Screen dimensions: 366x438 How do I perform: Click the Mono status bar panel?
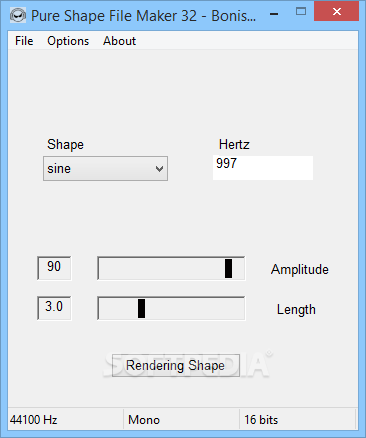(181, 420)
